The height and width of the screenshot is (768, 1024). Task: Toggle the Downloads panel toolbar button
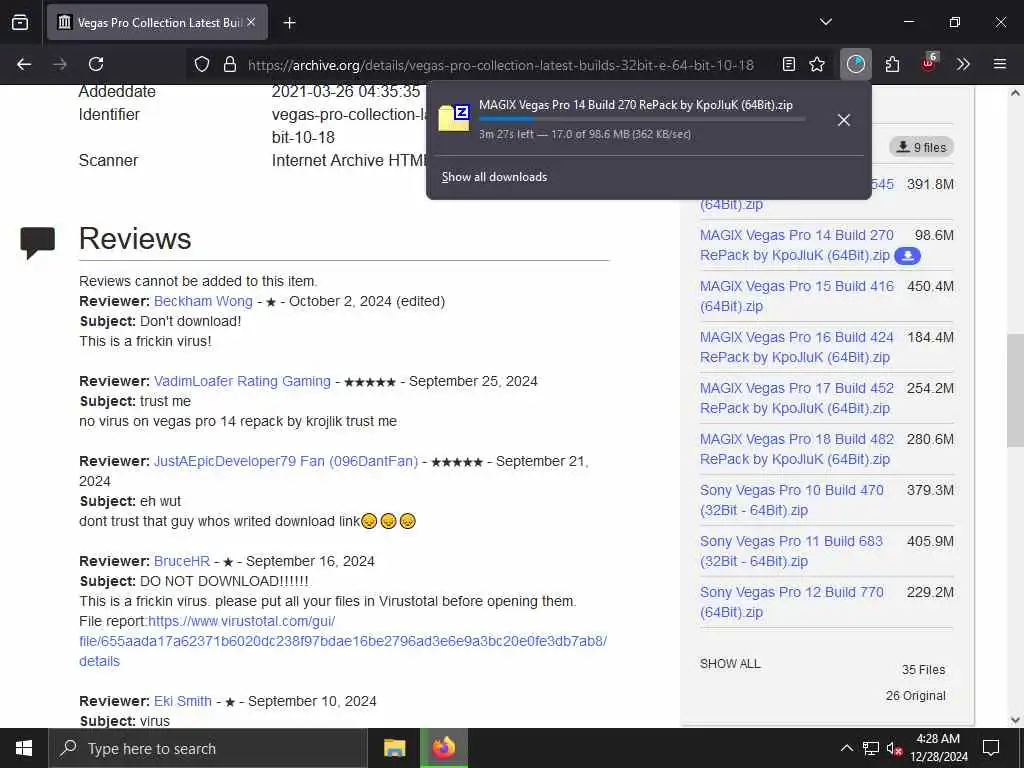coord(856,64)
